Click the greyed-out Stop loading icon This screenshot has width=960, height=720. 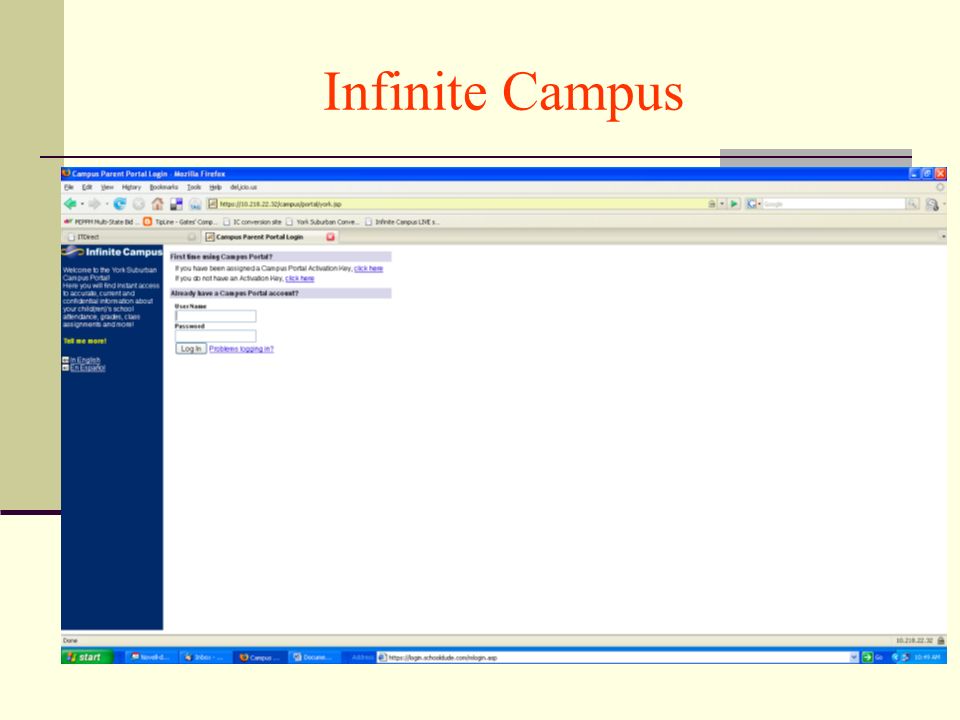(x=138, y=204)
